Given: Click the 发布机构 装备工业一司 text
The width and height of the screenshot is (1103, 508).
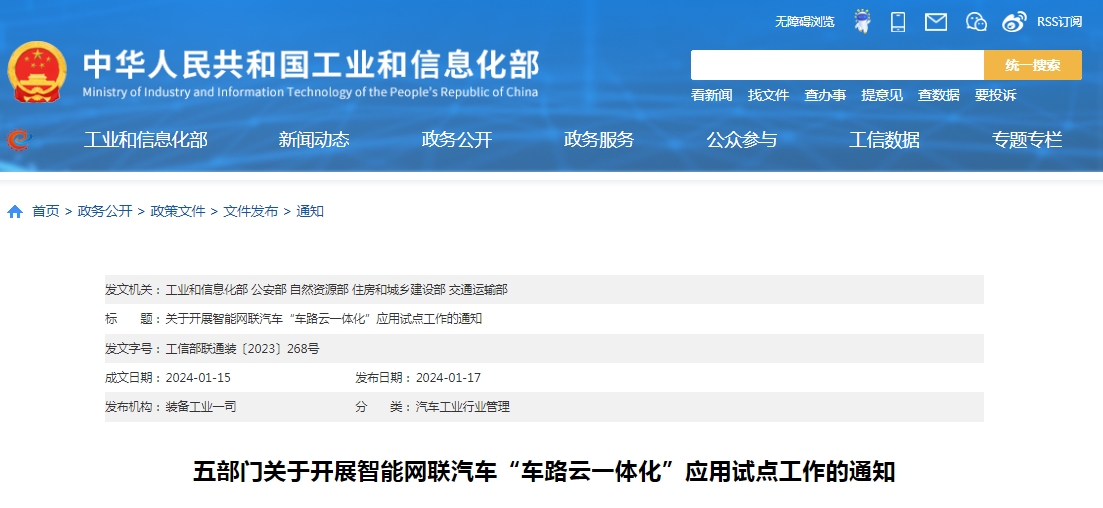Looking at the screenshot, I should point(200,407).
